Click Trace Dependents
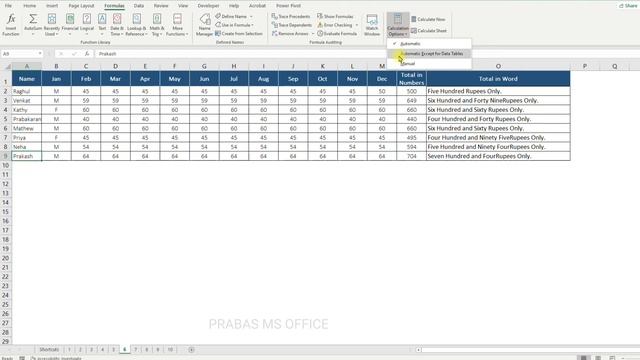 [x=291, y=25]
